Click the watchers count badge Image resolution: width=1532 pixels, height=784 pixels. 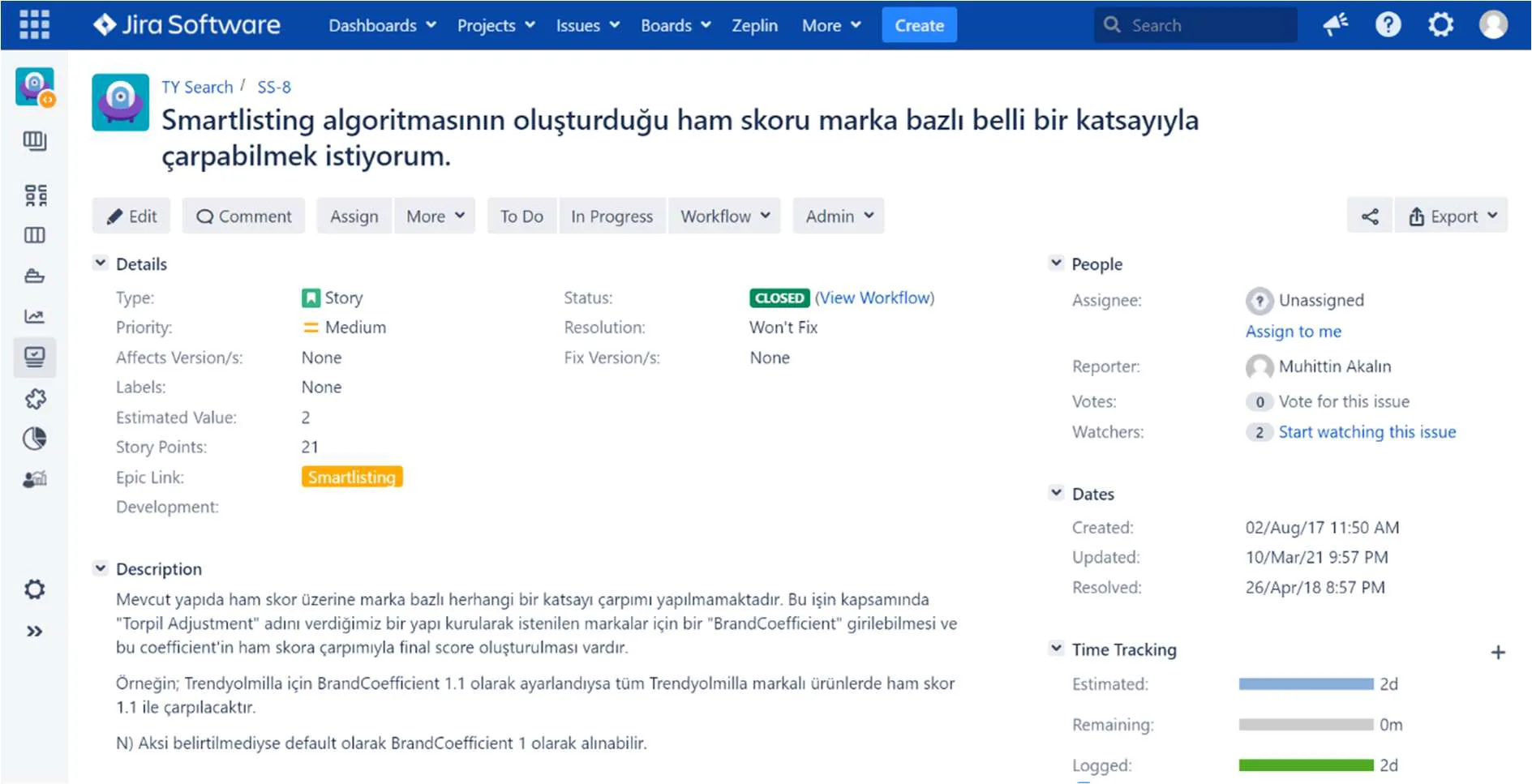tap(1259, 432)
